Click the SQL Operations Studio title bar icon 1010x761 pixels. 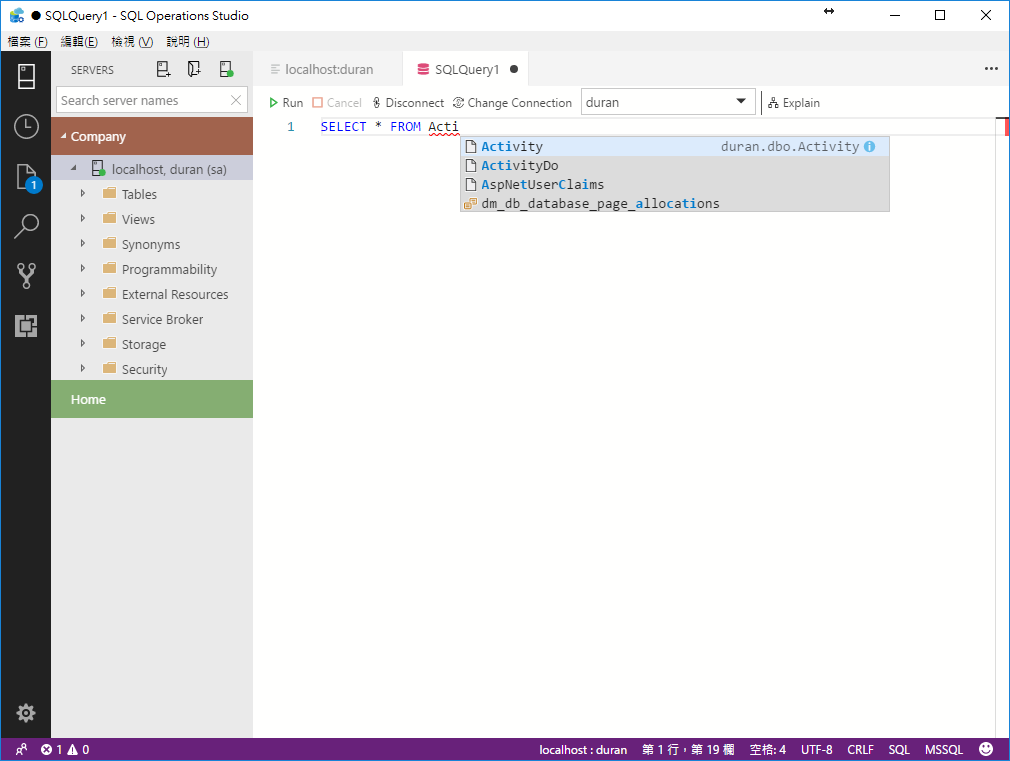point(17,15)
